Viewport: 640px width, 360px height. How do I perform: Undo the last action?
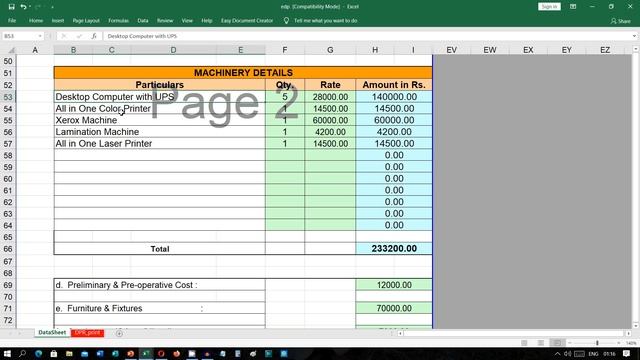(23, 7)
